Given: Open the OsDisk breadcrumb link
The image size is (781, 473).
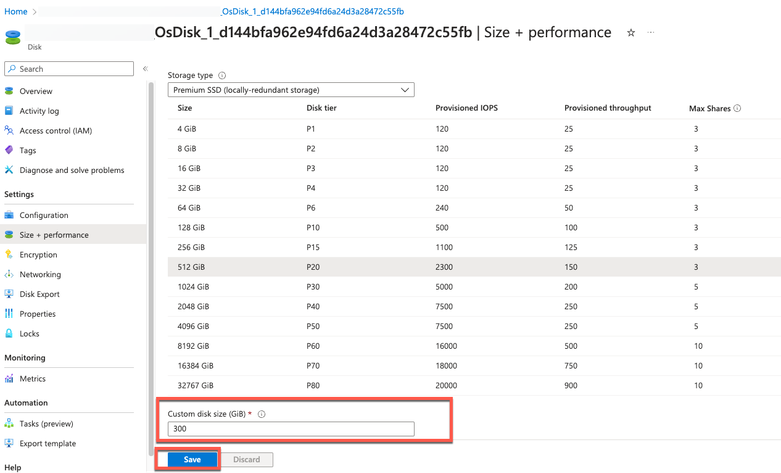Looking at the screenshot, I should (x=313, y=11).
